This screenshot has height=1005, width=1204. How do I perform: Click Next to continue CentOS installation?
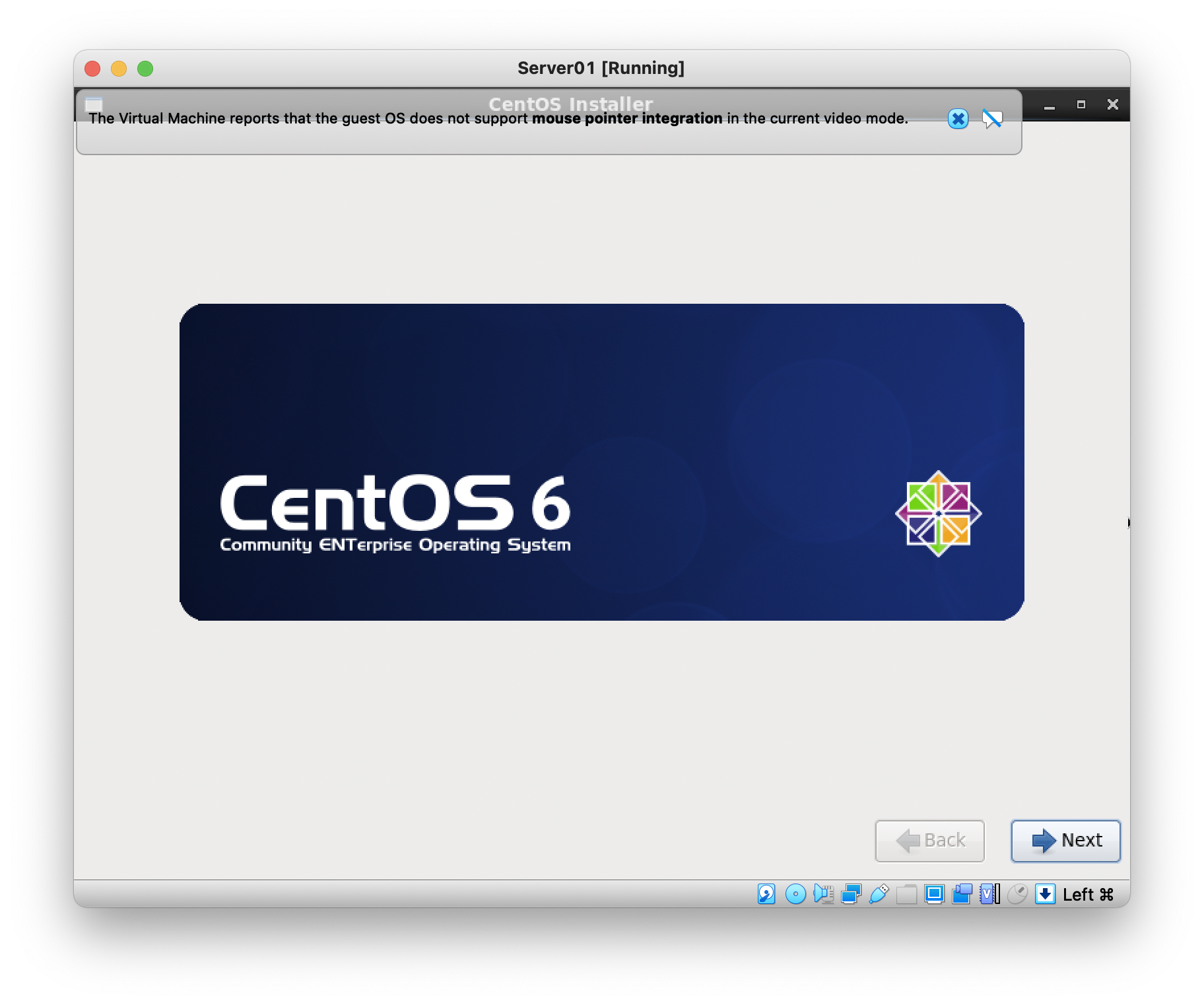coord(1065,841)
